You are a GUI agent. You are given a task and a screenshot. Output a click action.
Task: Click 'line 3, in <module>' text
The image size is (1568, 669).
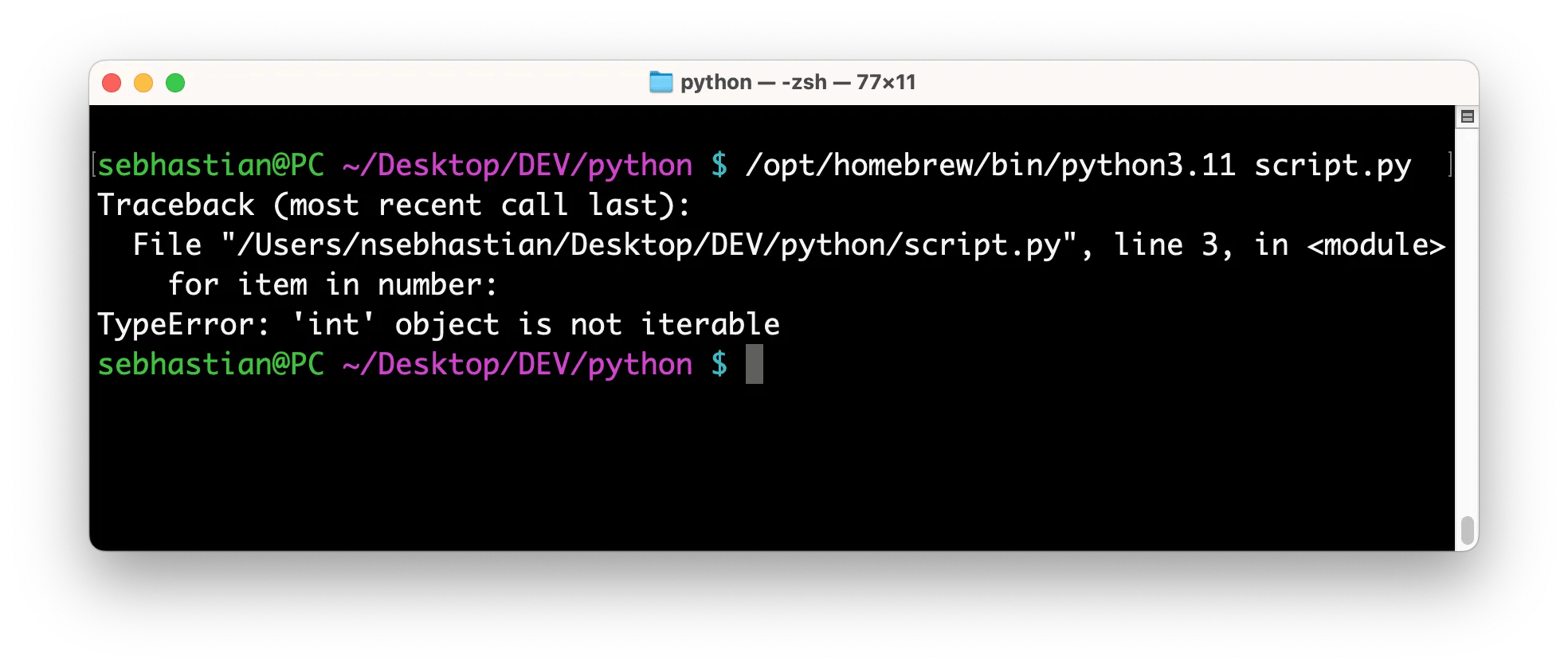pos(1280,245)
